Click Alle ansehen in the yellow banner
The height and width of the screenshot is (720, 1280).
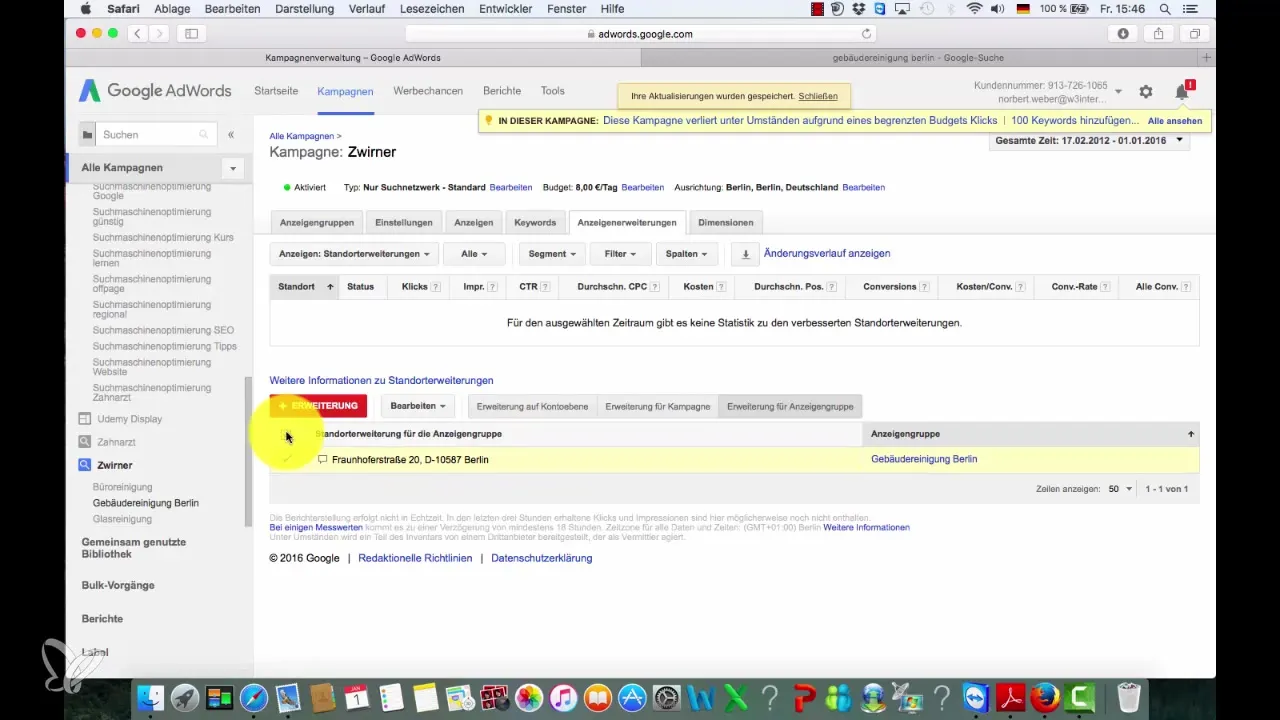tap(1175, 121)
